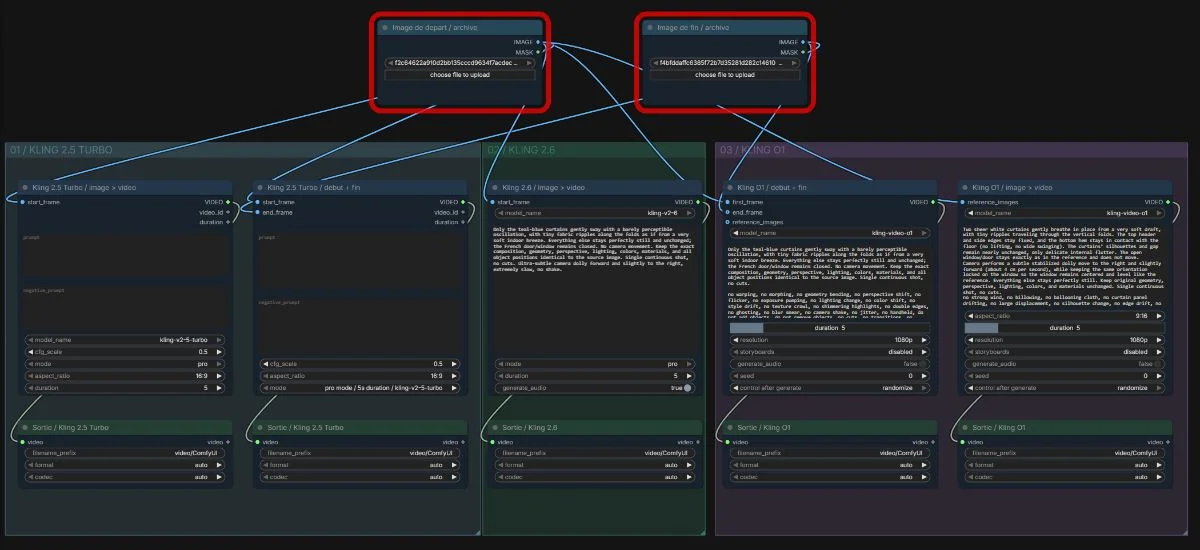The width and height of the screenshot is (1200, 550).
Task: Click the MASK output socket on Image de fin node
Action: click(804, 52)
